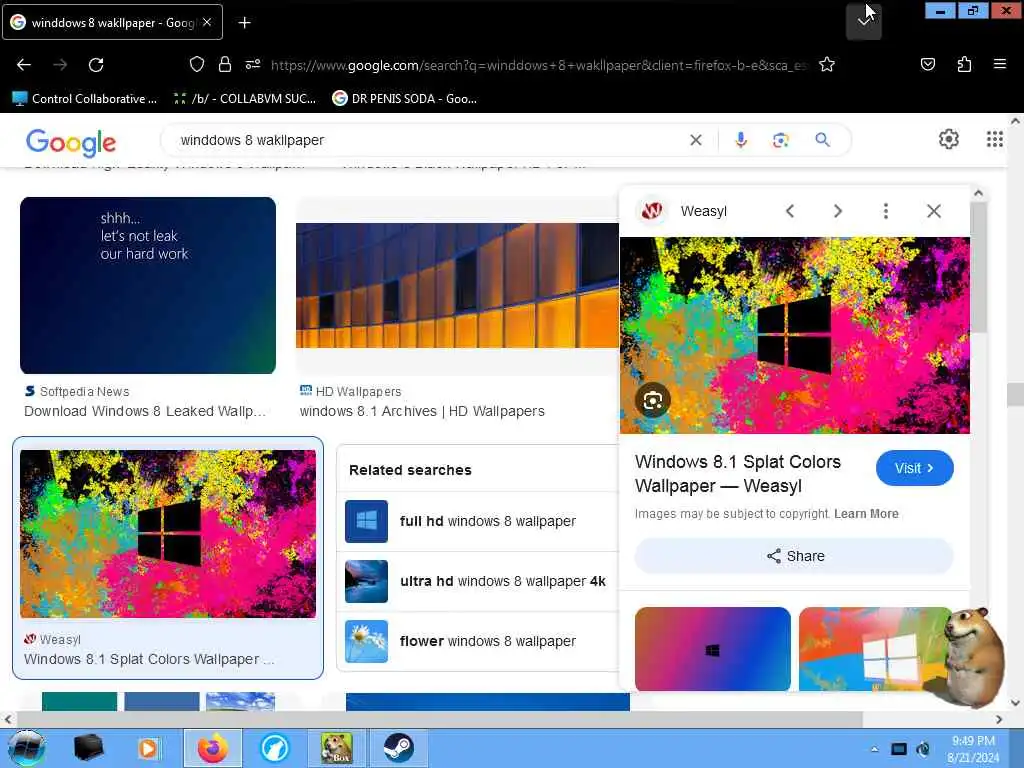Go back to the previous page
This screenshot has width=1024, height=768.
tap(24, 65)
